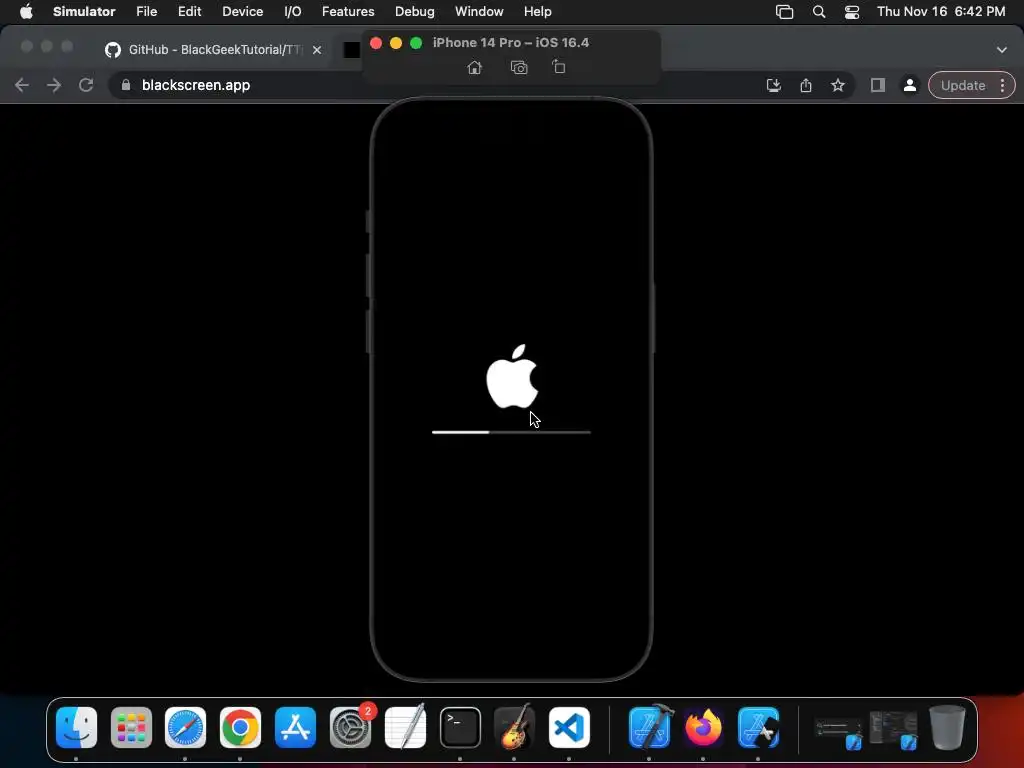Image resolution: width=1024 pixels, height=768 pixels.
Task: Open the Edit menu
Action: pyautogui.click(x=189, y=12)
